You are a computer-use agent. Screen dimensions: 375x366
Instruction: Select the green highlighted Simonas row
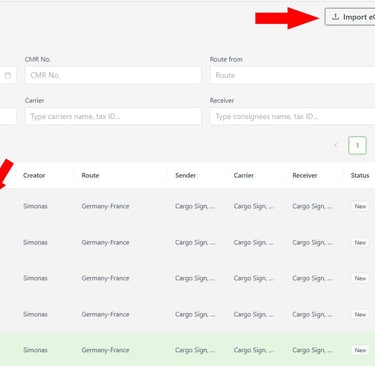click(187, 349)
